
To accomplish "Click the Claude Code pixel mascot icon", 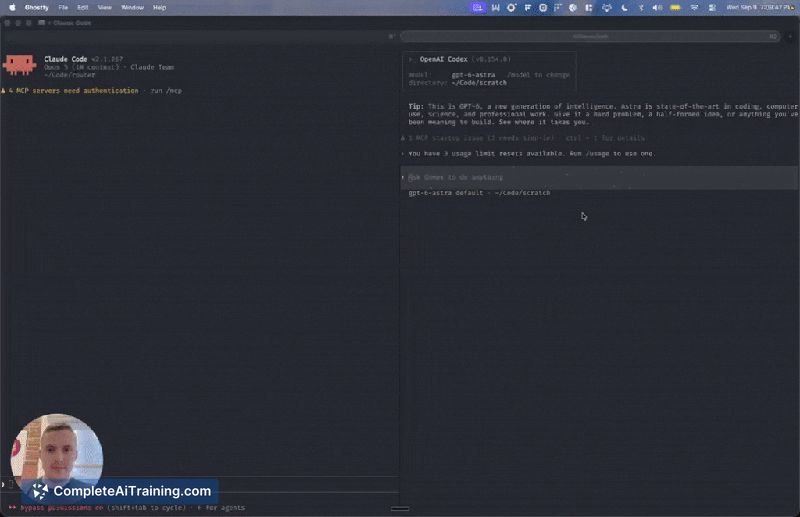I will pyautogui.click(x=19, y=65).
